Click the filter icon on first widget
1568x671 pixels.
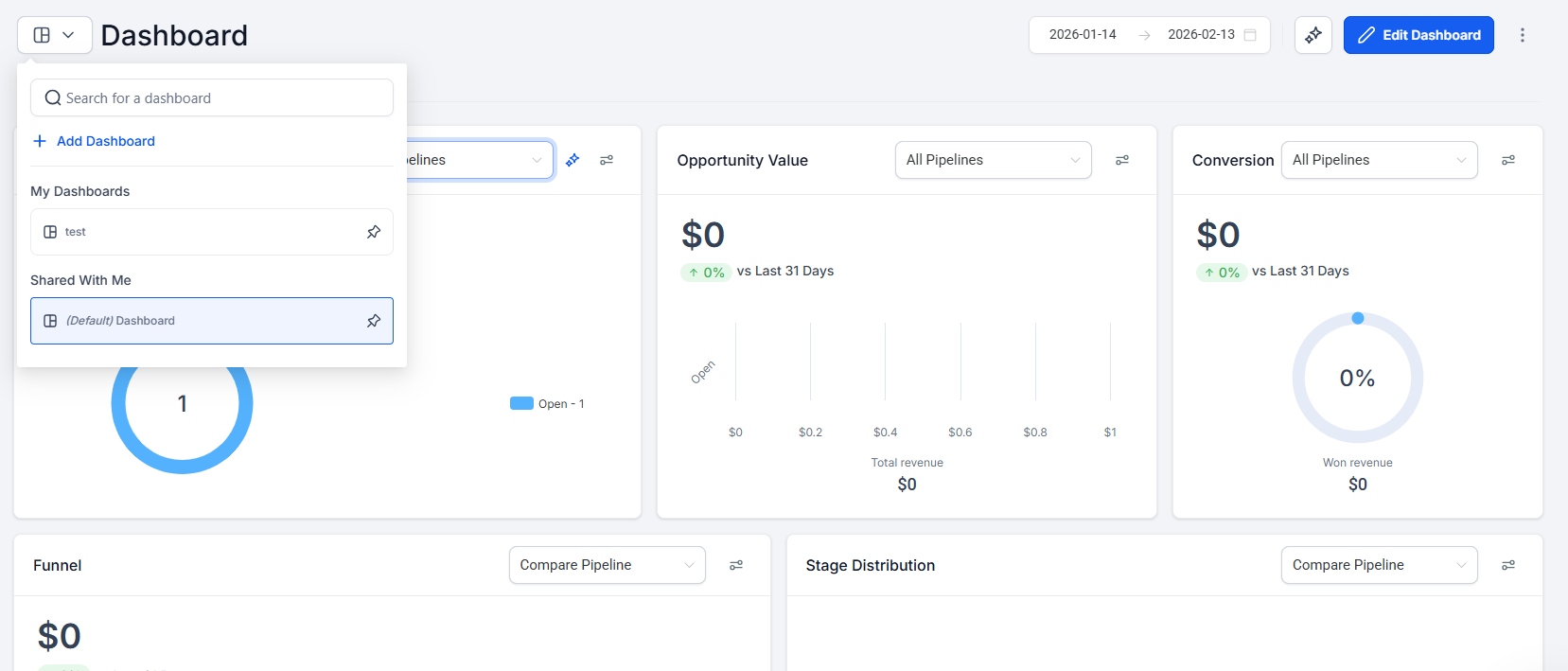coord(607,160)
